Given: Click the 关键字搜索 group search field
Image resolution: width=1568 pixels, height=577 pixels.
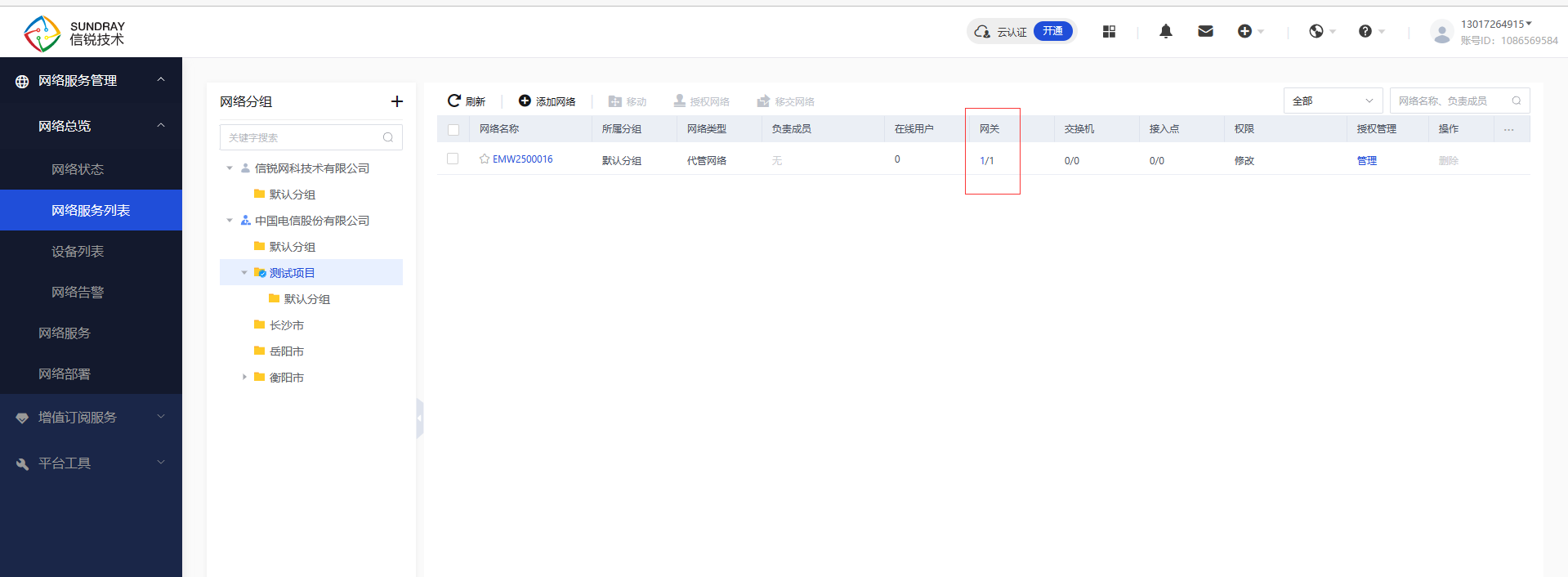Looking at the screenshot, I should click(302, 137).
